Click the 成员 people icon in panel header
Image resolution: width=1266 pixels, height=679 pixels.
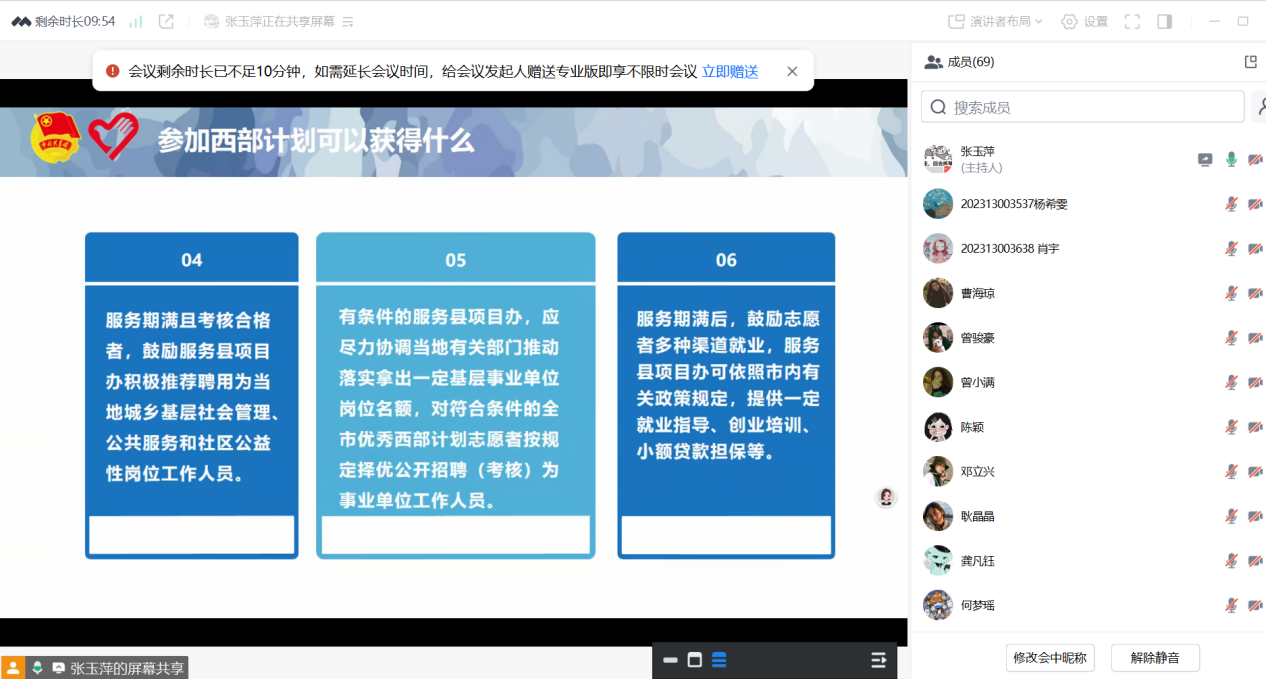[934, 62]
